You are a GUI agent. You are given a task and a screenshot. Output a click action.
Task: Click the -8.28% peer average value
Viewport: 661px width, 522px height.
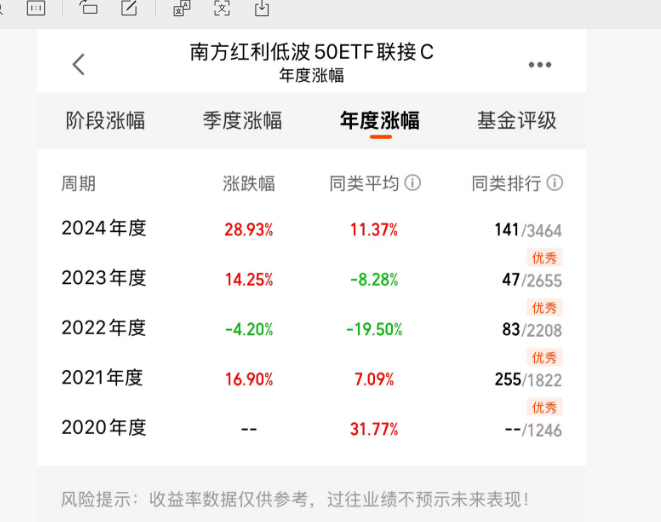tap(374, 280)
